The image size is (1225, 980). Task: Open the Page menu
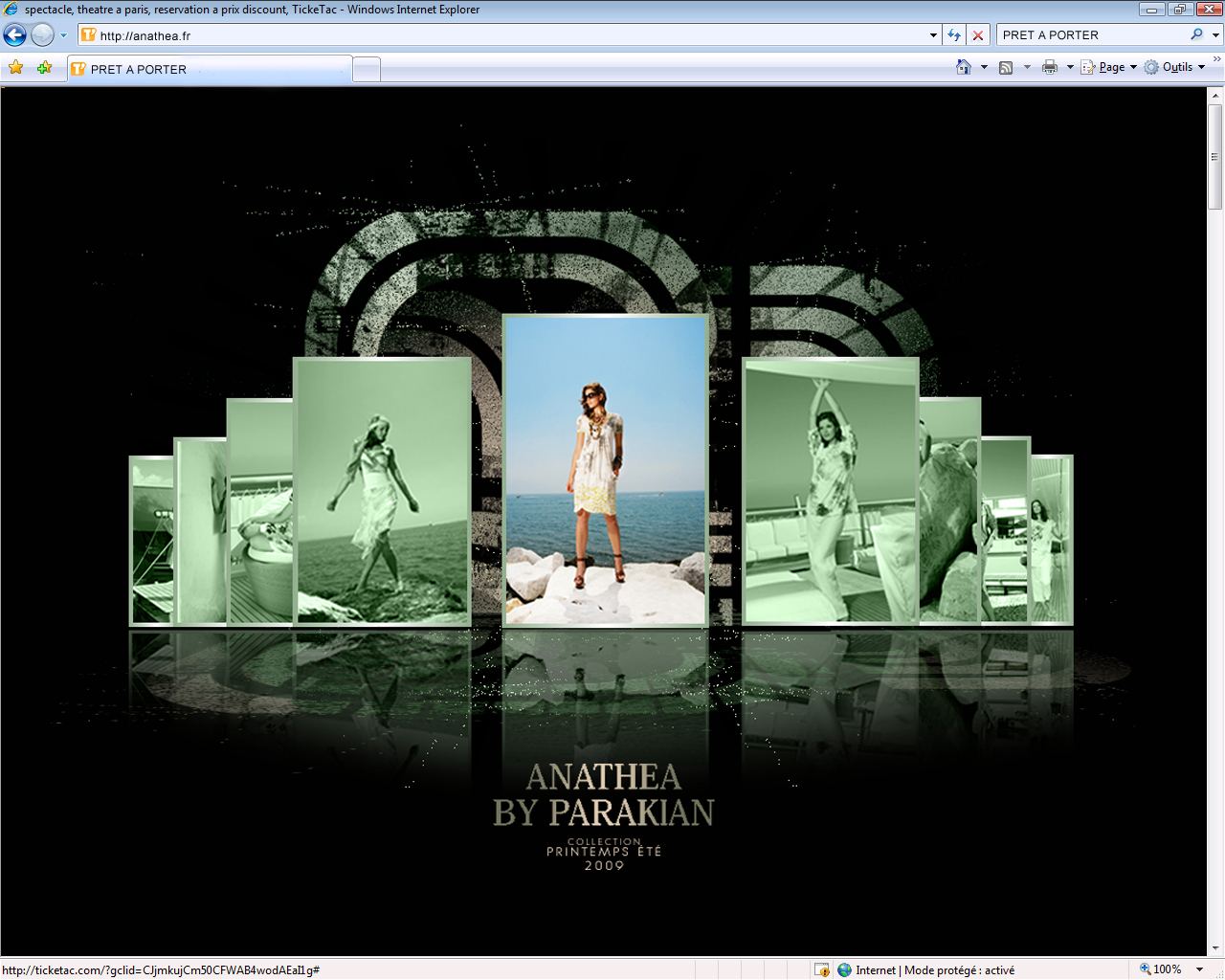point(1109,67)
